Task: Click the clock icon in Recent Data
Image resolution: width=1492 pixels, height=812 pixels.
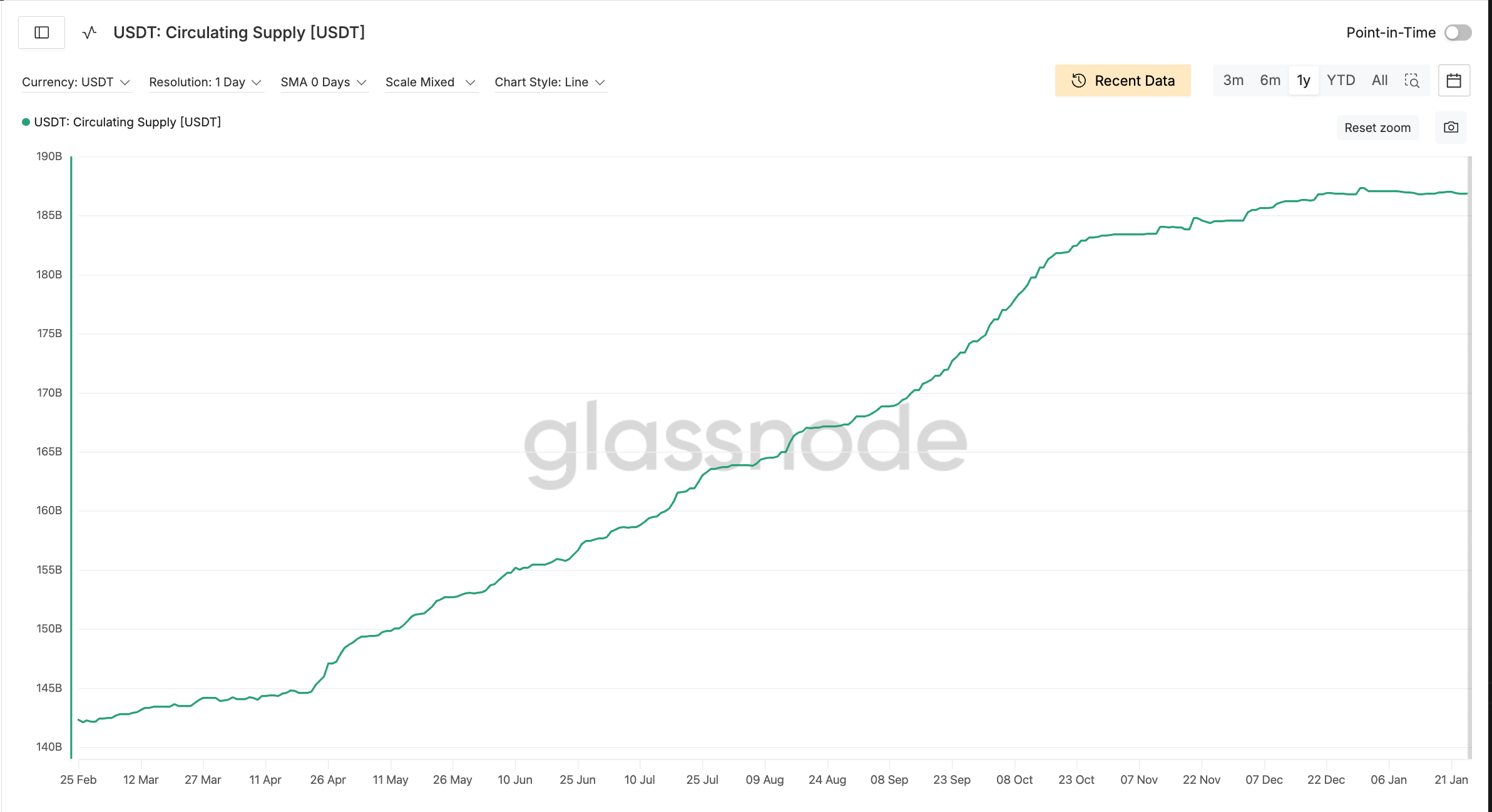Action: (1078, 81)
